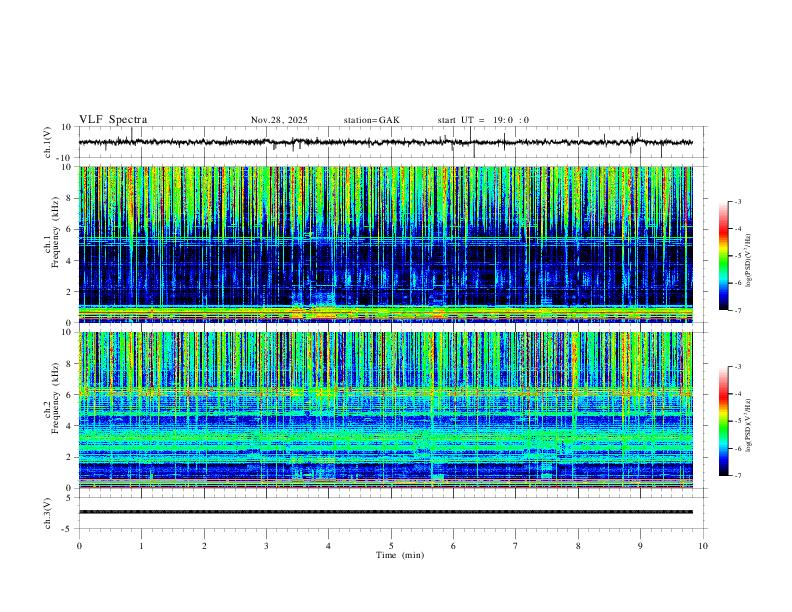Viewport: 792px width, 612px height.
Task: Click tick label "2" on Time axis
Action: tap(204, 546)
